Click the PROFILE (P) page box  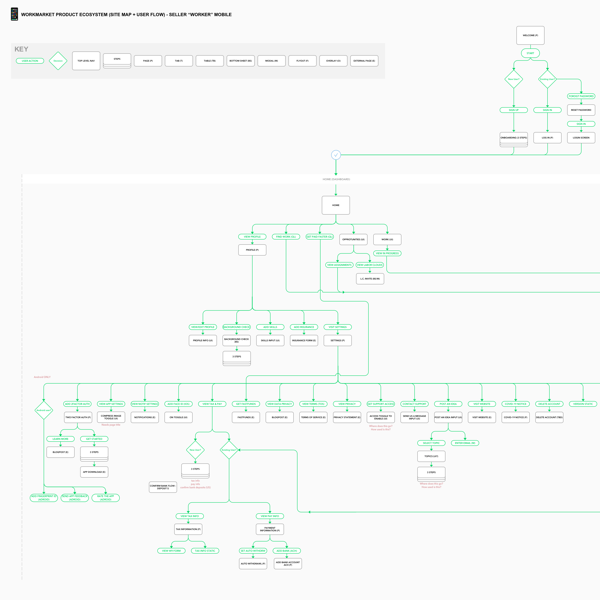(252, 250)
